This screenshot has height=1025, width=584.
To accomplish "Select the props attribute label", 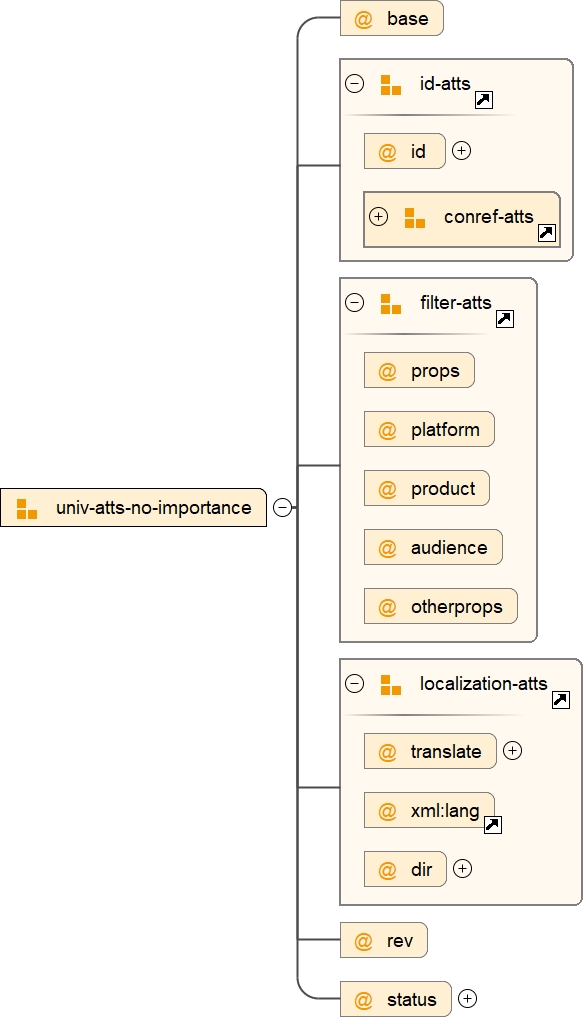I will point(435,371).
